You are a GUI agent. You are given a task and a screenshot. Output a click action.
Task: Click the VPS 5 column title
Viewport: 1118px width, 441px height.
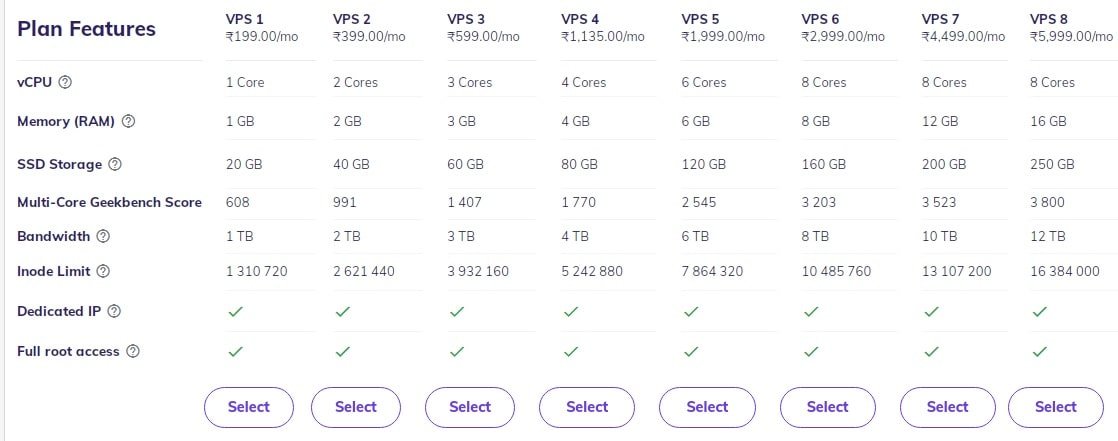tap(700, 19)
